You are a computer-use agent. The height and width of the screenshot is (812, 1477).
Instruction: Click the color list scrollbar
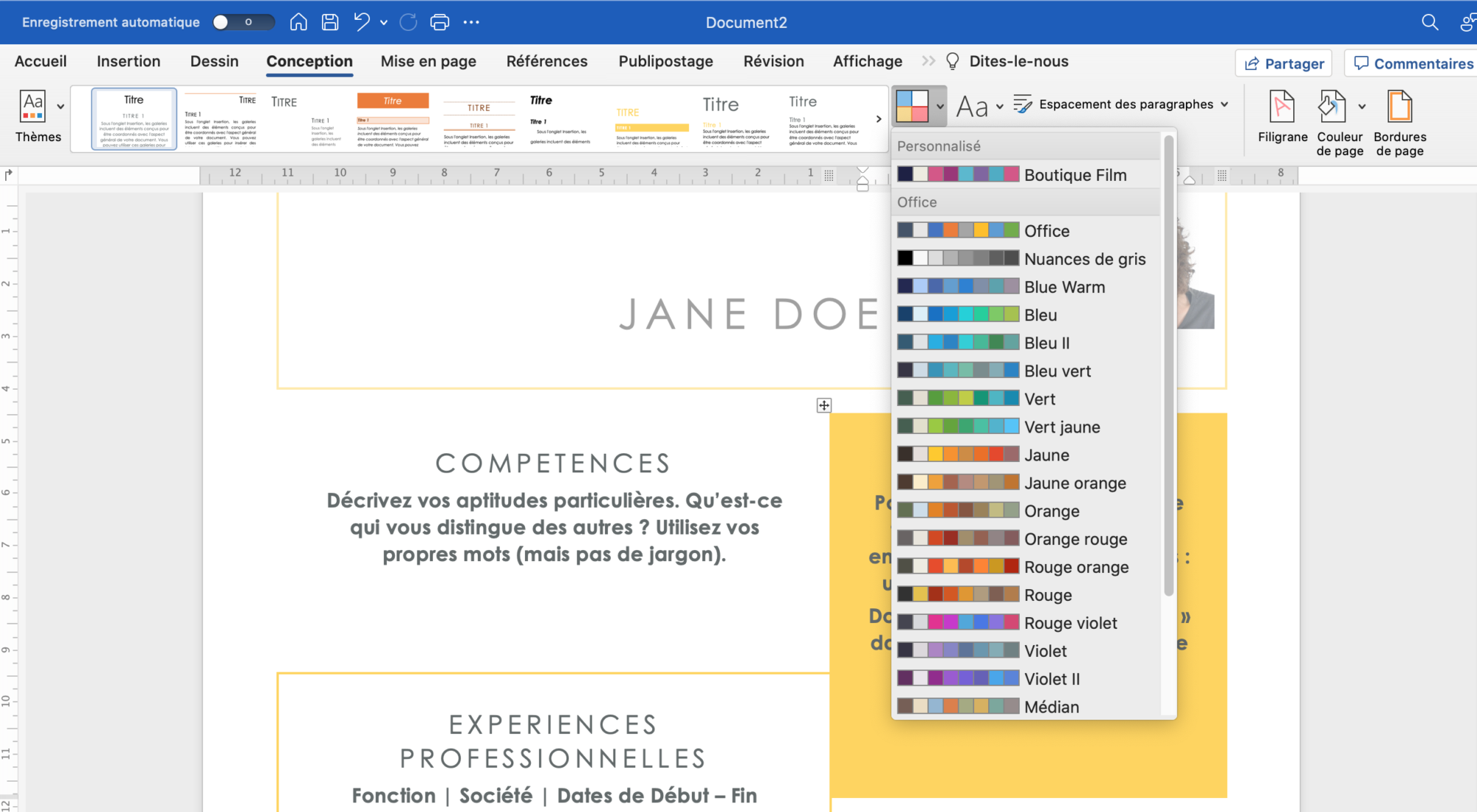[1168, 365]
